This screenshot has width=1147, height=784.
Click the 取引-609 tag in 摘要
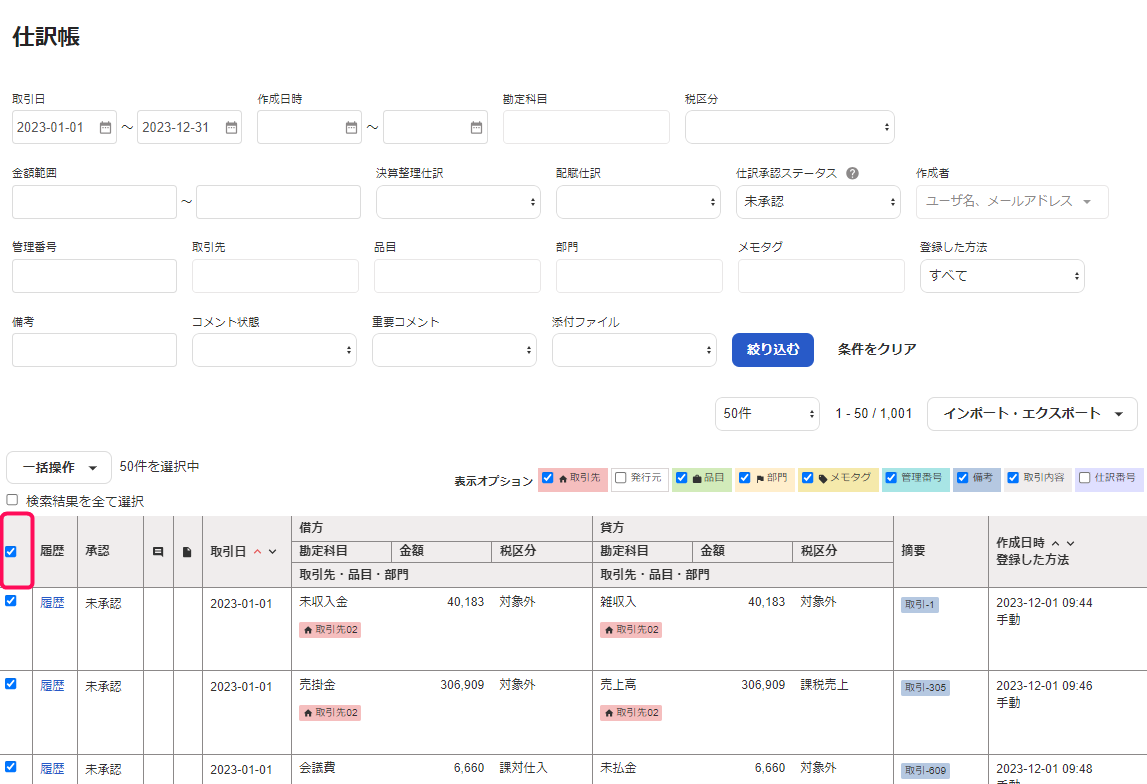pos(925,771)
